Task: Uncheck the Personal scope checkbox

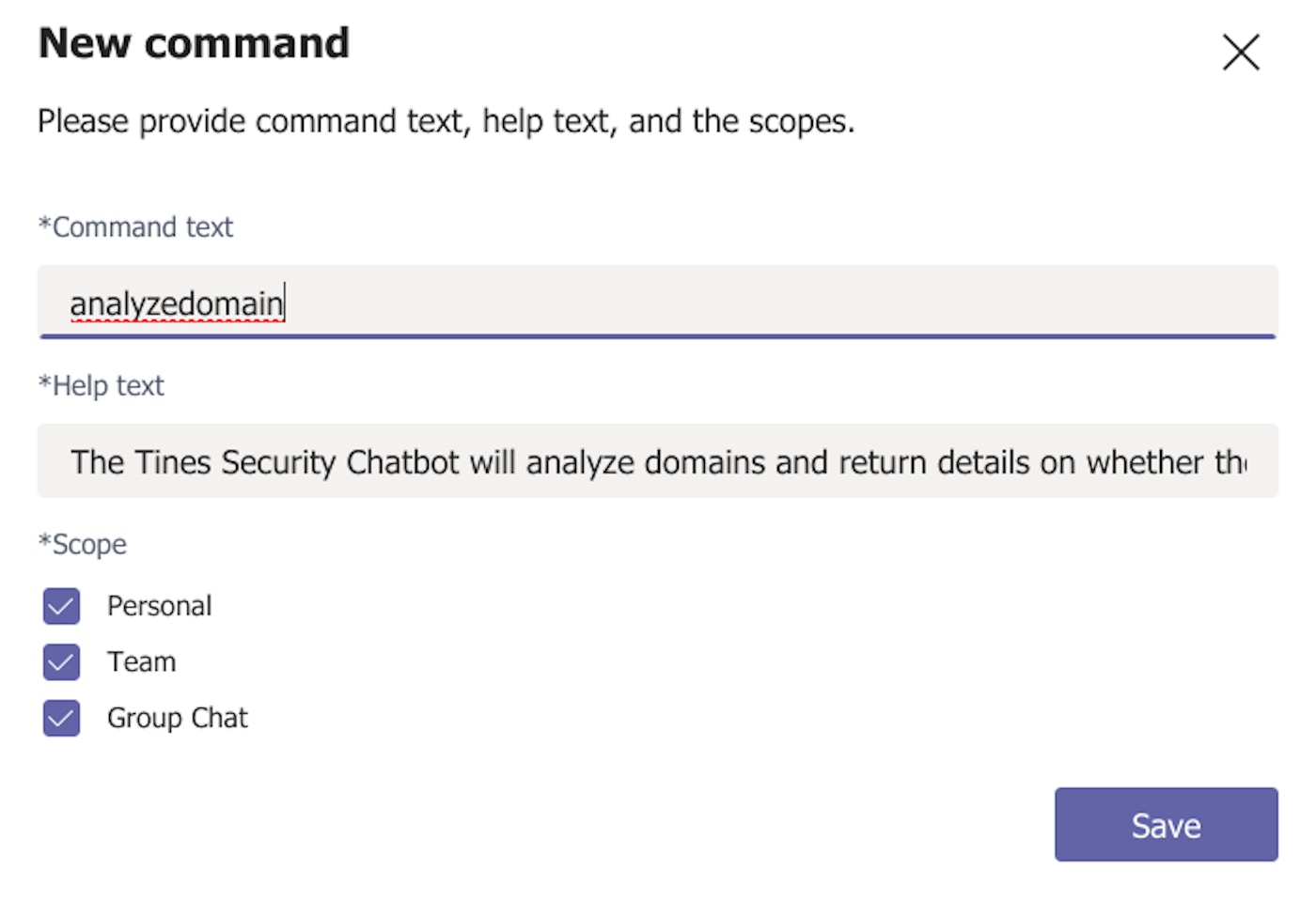Action: [x=61, y=606]
